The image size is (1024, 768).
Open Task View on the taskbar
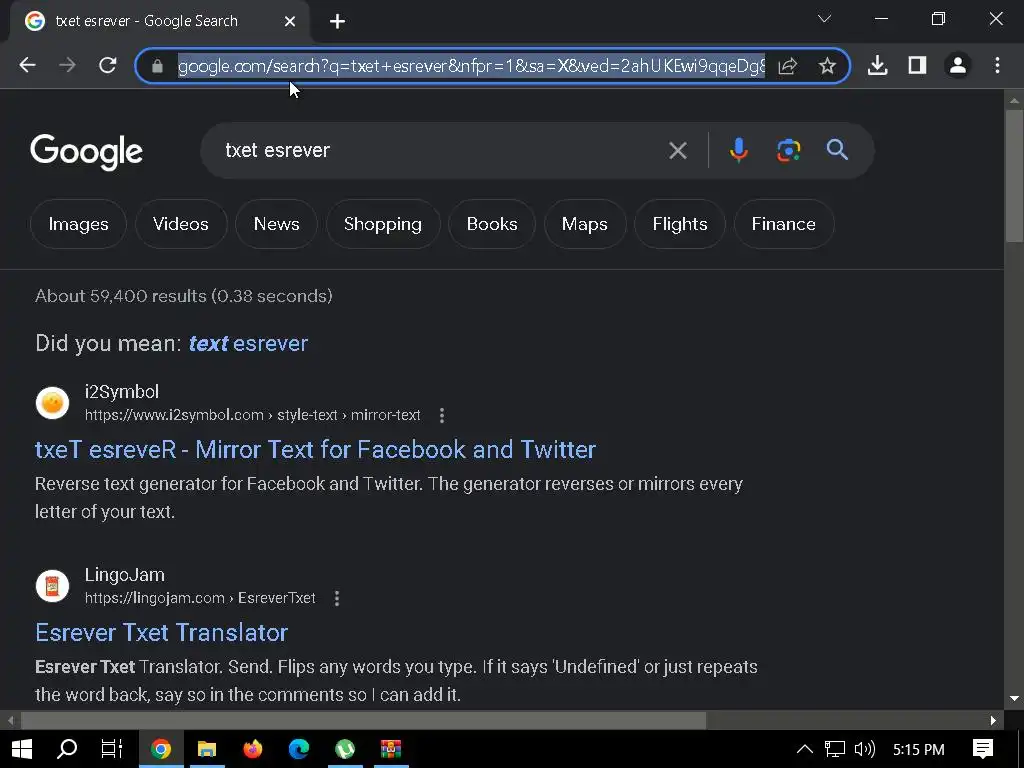pyautogui.click(x=112, y=749)
